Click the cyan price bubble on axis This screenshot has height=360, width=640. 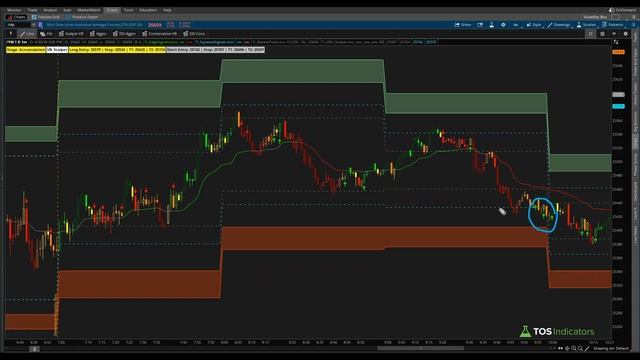(x=618, y=107)
